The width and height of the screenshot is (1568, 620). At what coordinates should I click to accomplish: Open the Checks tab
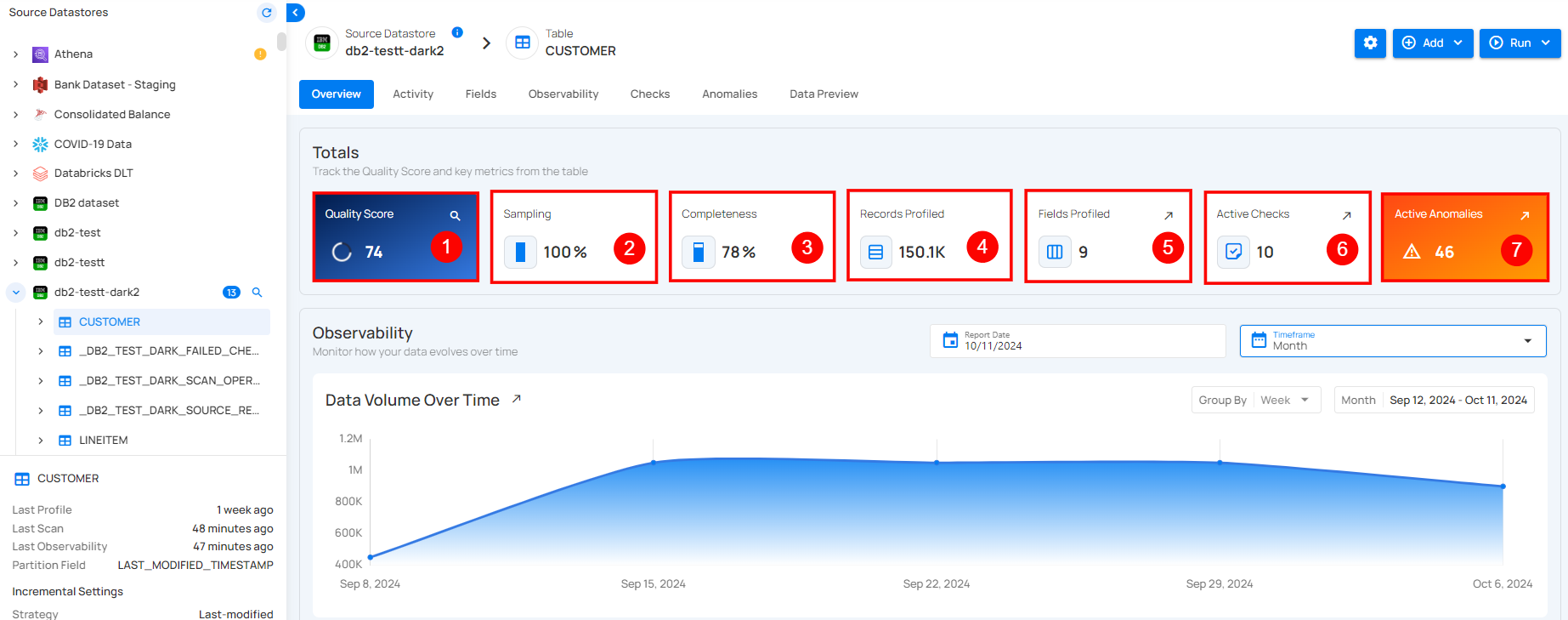(650, 94)
